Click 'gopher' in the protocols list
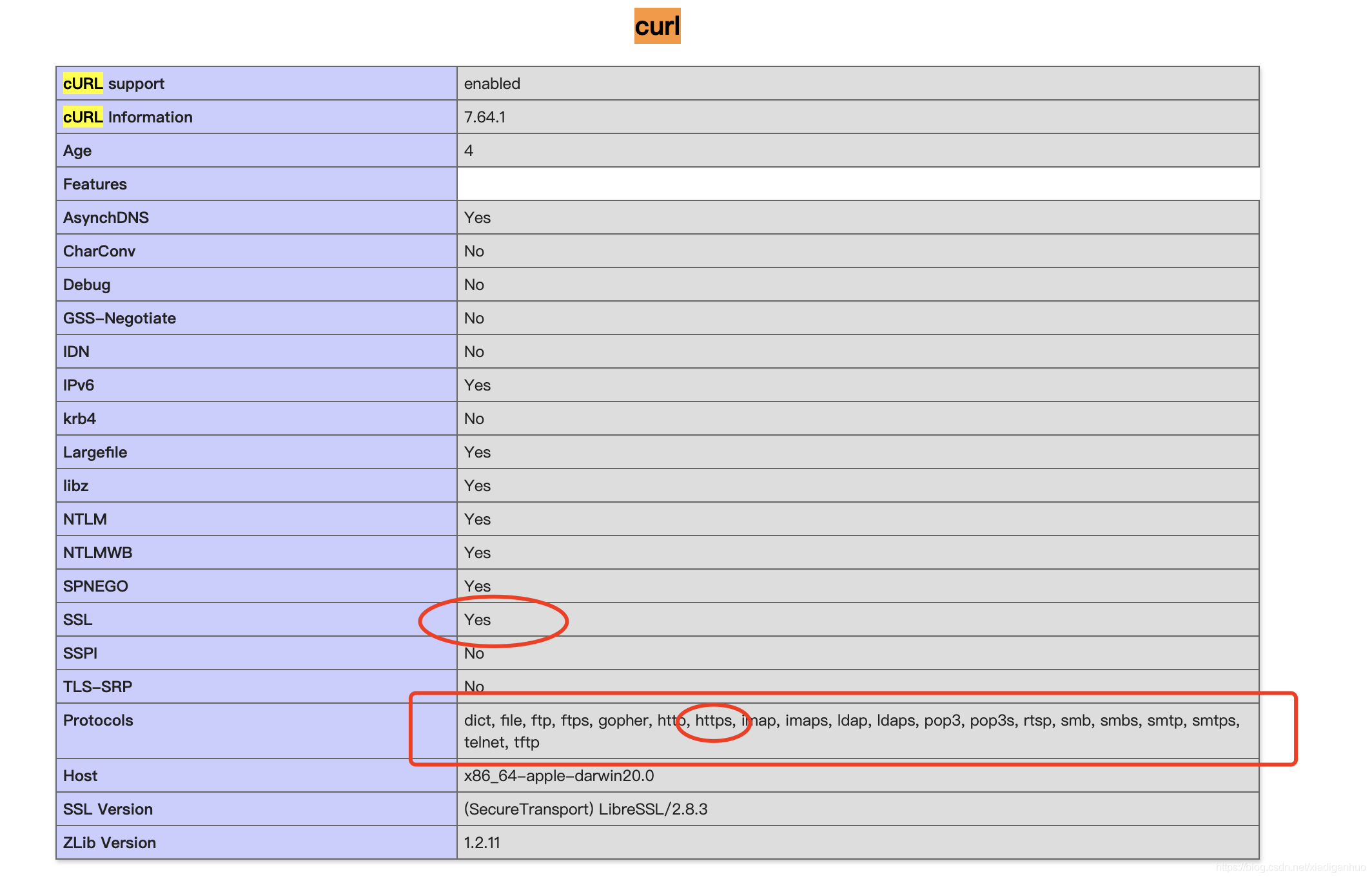The width and height of the screenshot is (1372, 879). (623, 720)
